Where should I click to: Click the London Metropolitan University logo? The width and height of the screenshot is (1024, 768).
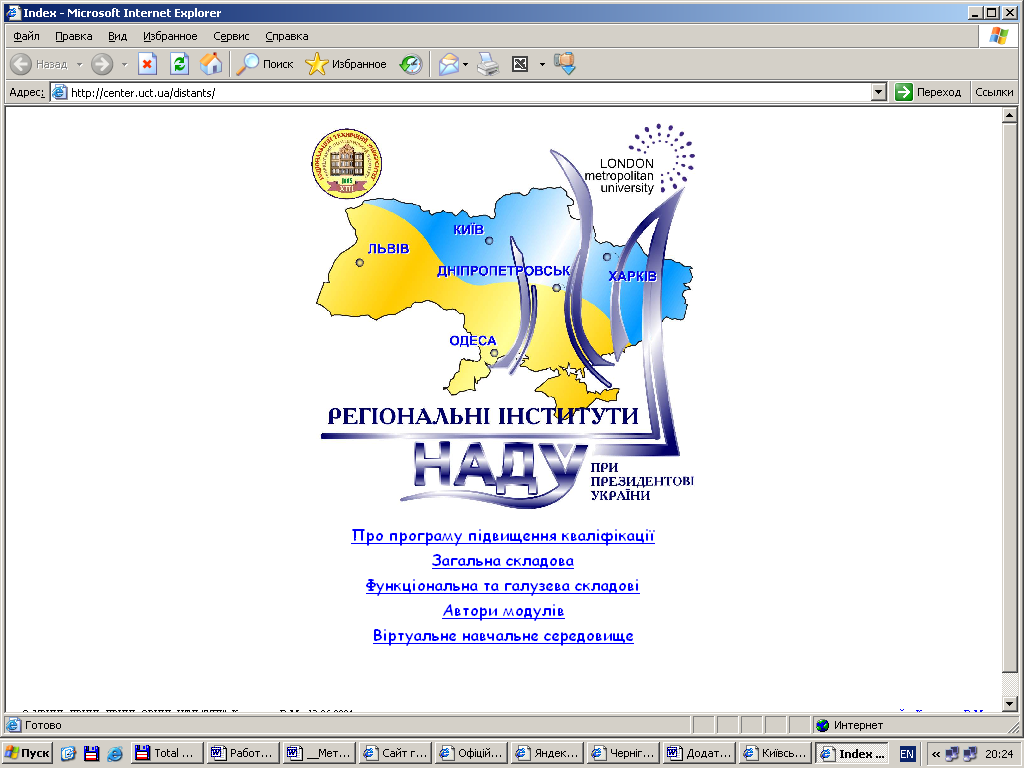[x=639, y=160]
